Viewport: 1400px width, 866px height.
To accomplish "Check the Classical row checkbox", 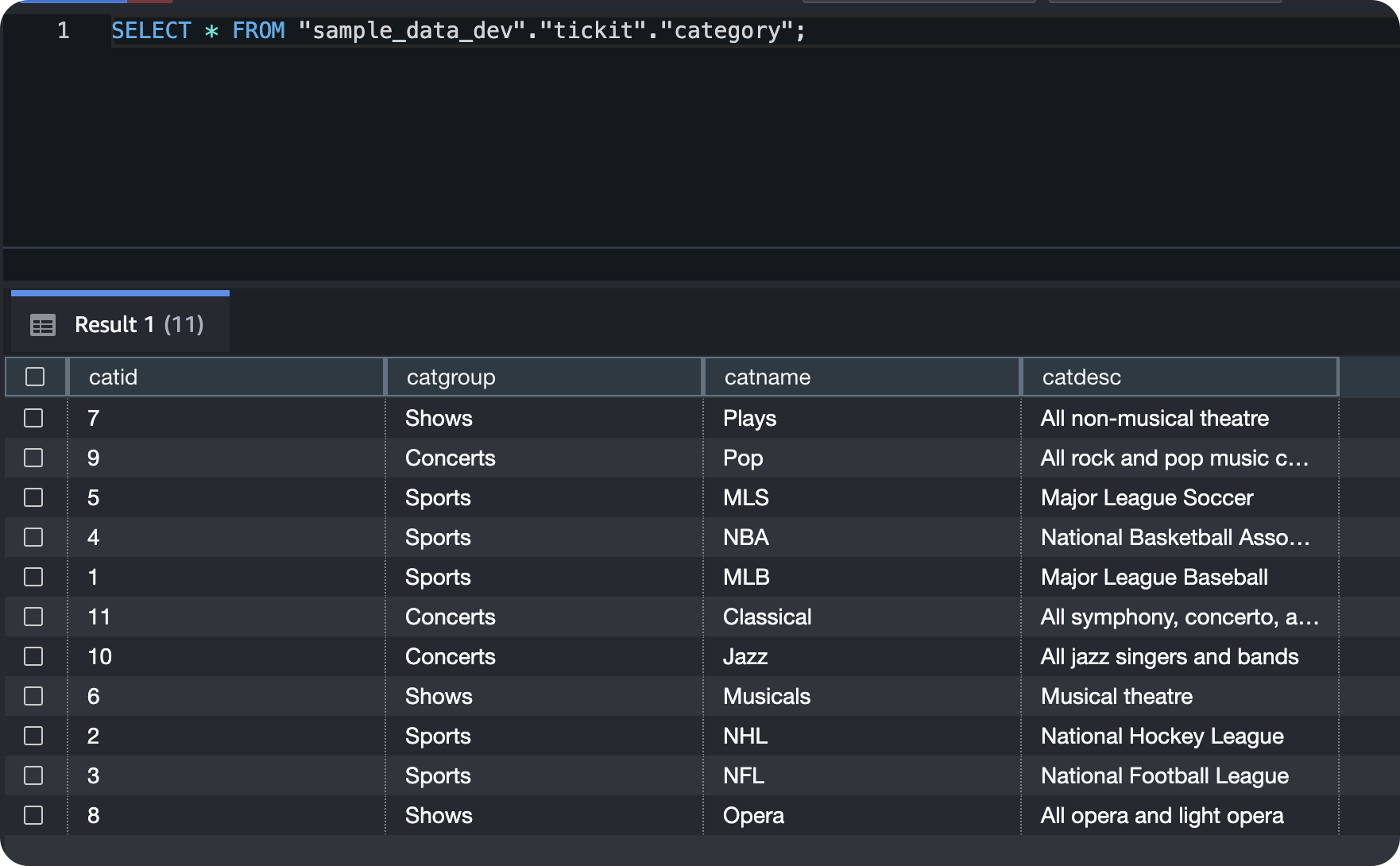I will point(33,617).
